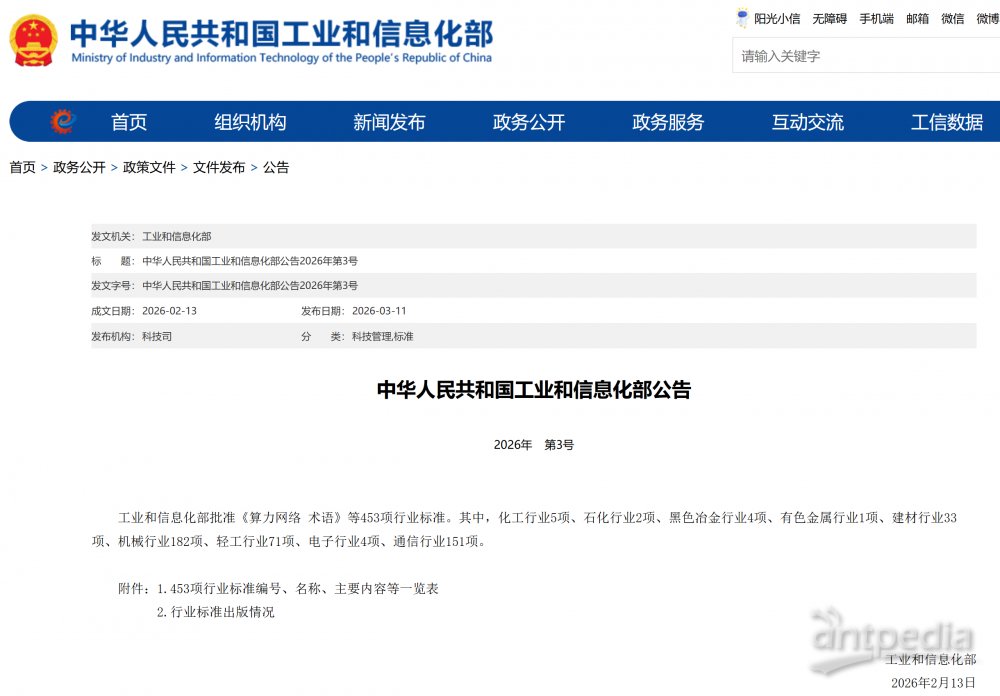Open the 邮箱 mailbox icon
The height and width of the screenshot is (696, 1000).
(x=916, y=18)
